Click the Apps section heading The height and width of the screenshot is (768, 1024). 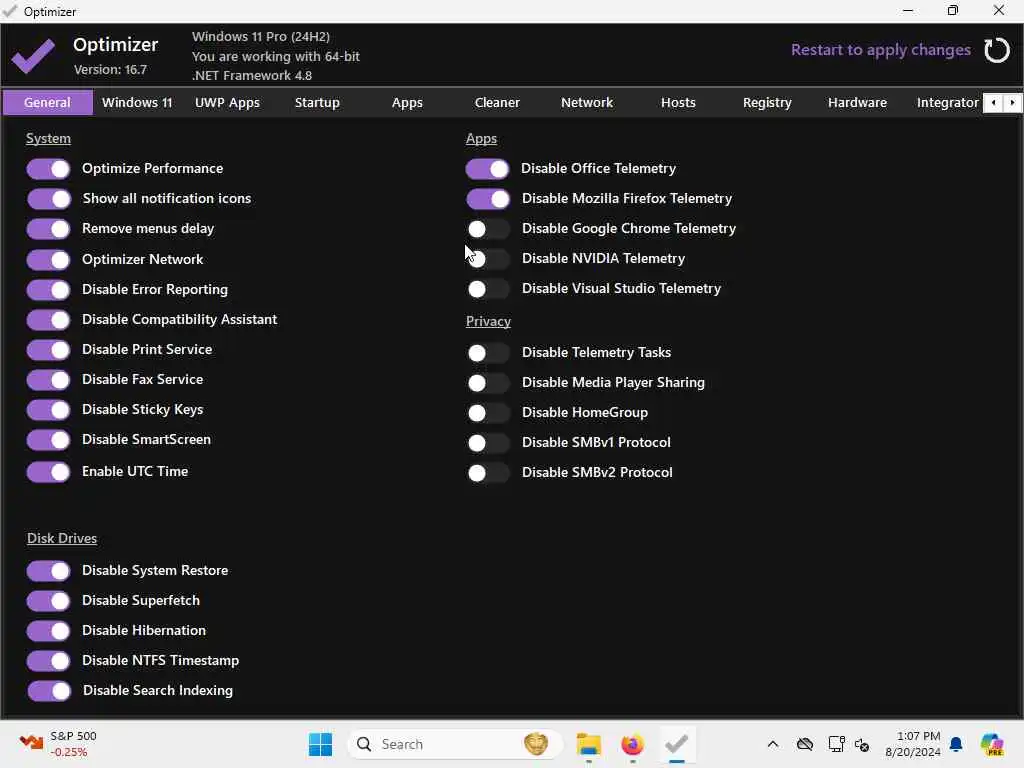click(x=481, y=138)
